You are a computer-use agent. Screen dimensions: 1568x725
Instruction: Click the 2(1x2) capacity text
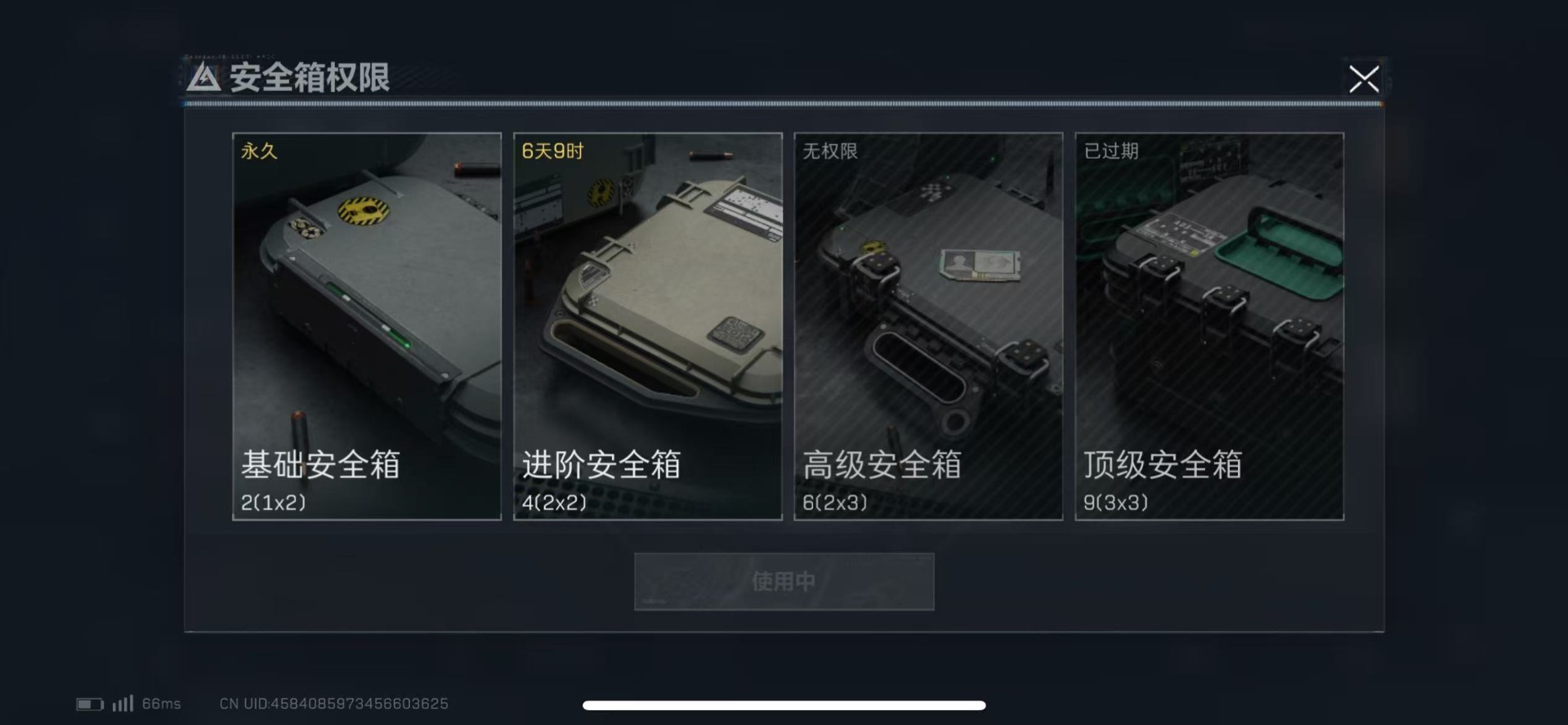(x=273, y=503)
